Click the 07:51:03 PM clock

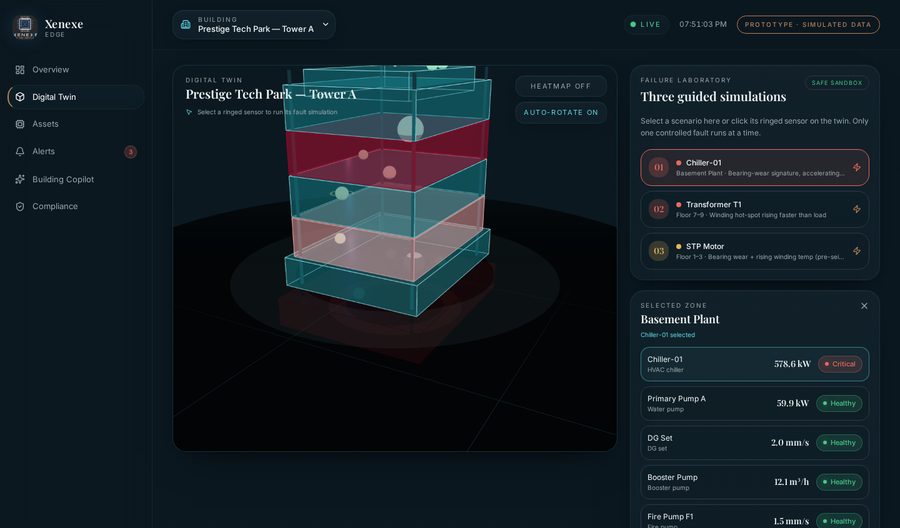click(x=703, y=25)
